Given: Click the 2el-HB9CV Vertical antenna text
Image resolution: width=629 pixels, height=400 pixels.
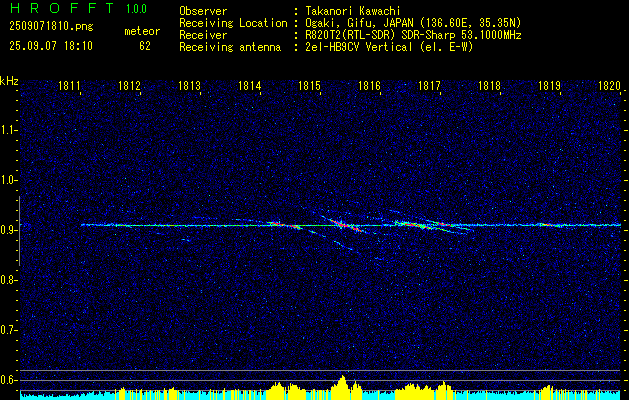Looking at the screenshot, I should click(x=389, y=47).
